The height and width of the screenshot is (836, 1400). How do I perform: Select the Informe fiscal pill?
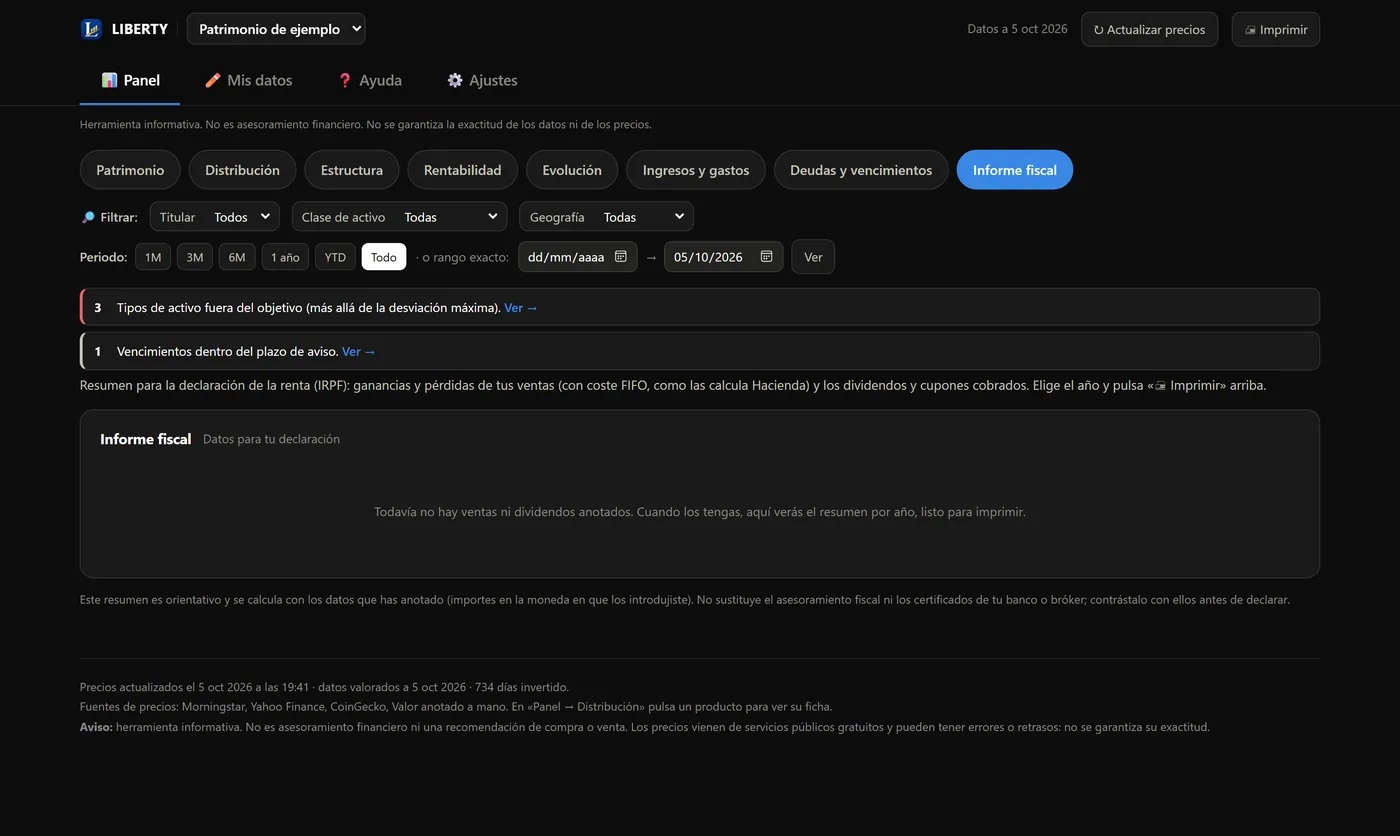click(x=1015, y=170)
